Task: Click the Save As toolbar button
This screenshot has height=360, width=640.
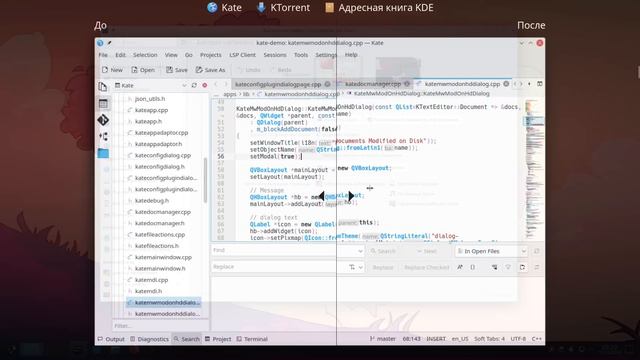Action: [x=210, y=70]
